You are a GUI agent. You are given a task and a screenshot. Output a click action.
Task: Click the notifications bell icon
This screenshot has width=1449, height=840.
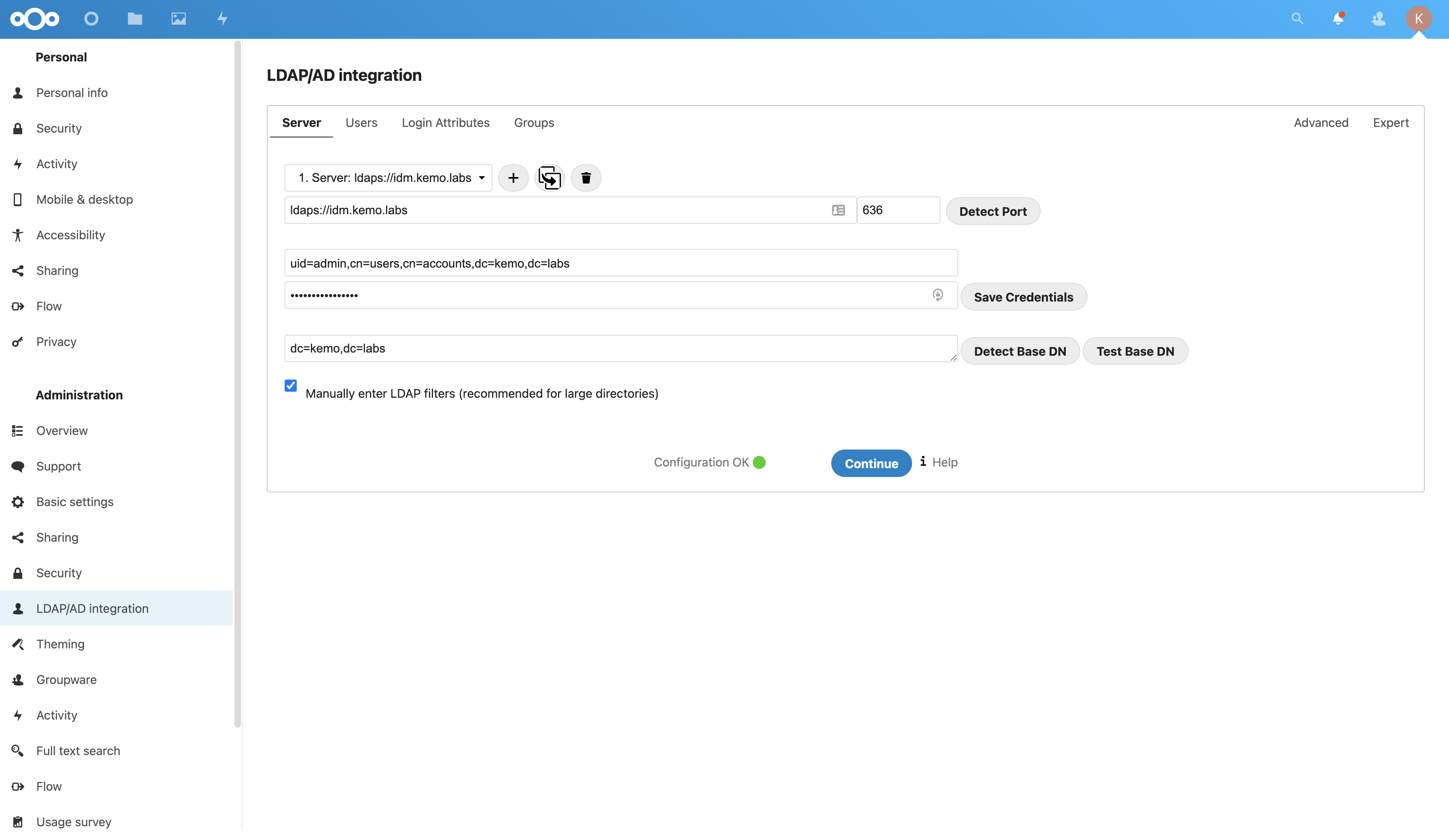pos(1338,19)
